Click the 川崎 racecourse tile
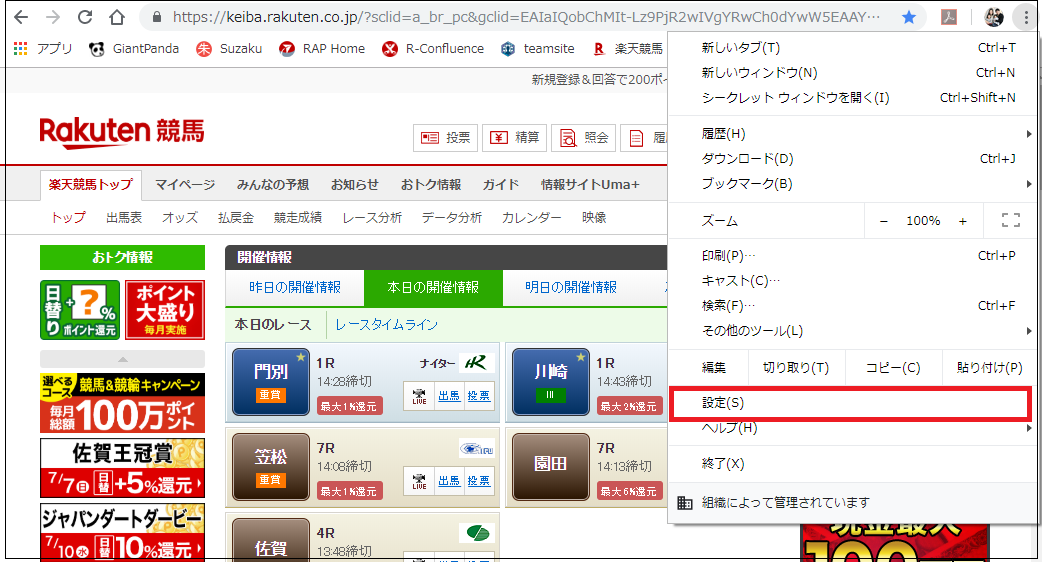1042x562 pixels. pyautogui.click(x=550, y=382)
